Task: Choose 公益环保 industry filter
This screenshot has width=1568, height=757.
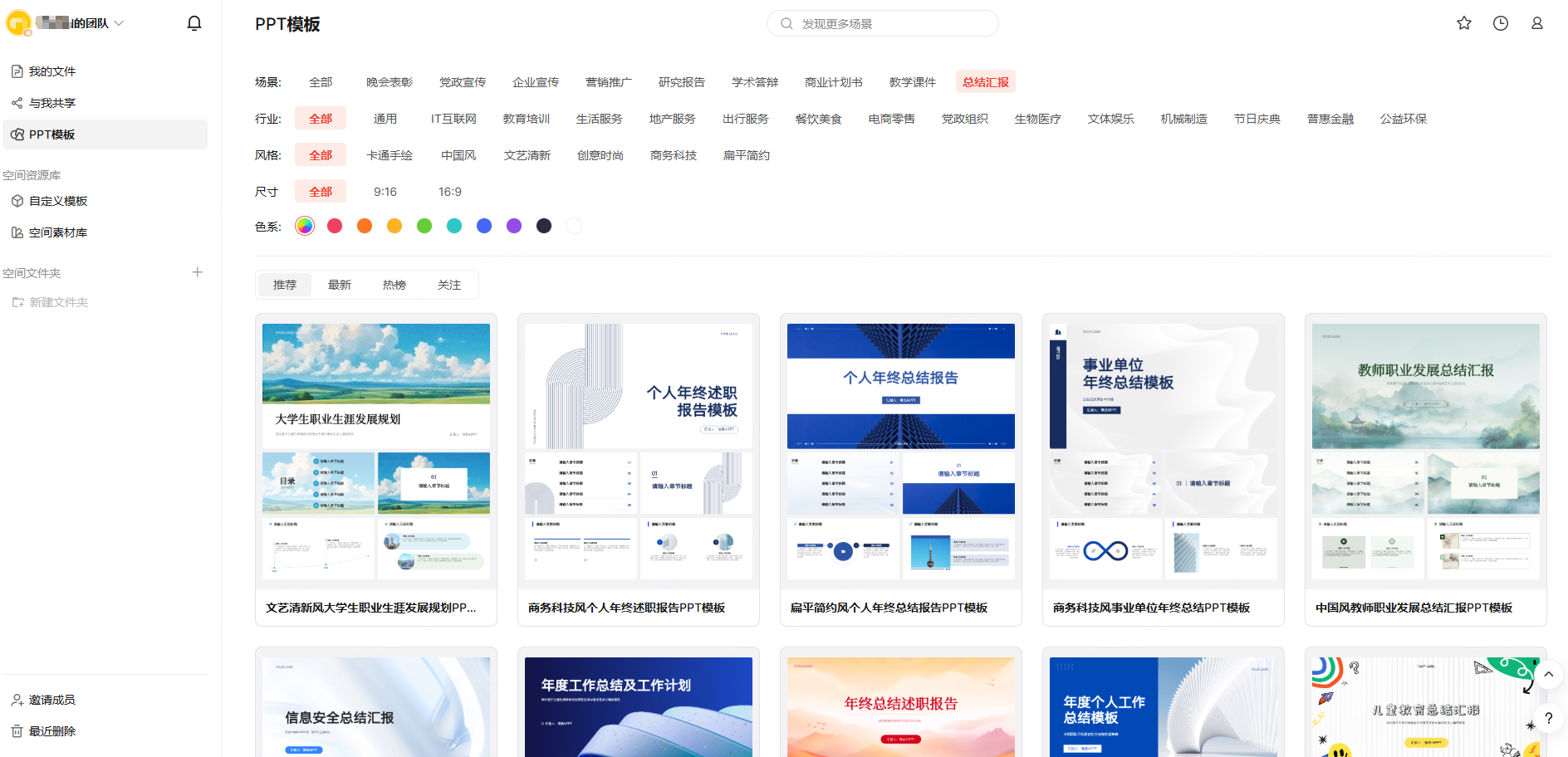Action: [1404, 119]
